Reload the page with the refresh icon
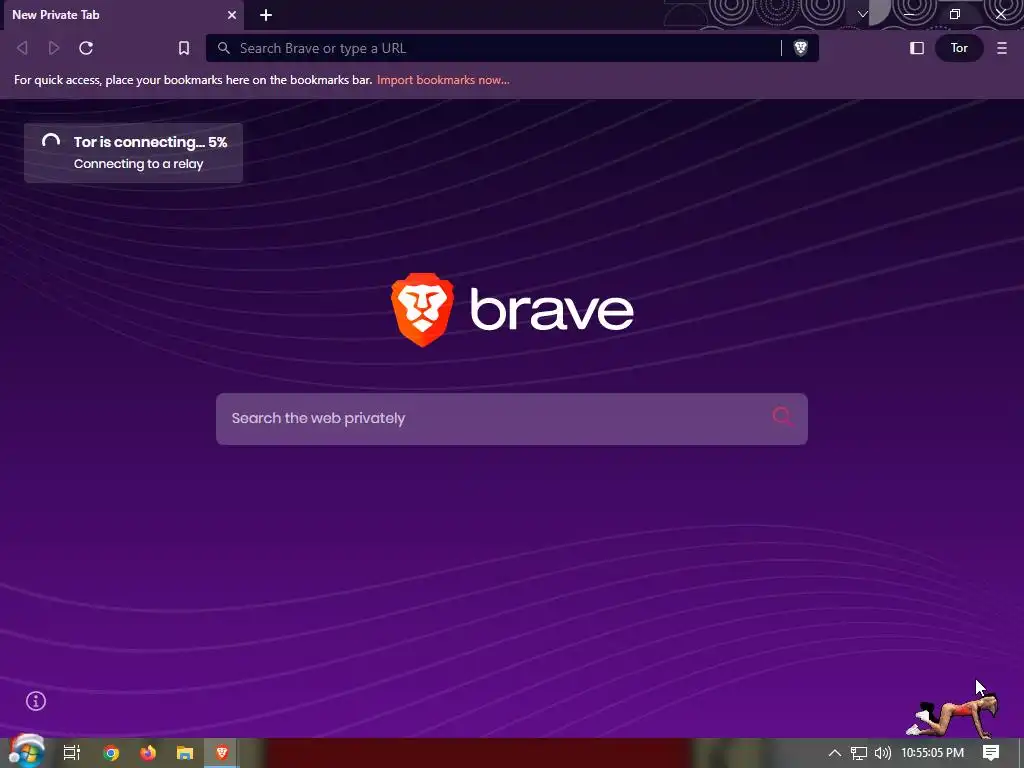This screenshot has height=768, width=1024. tap(86, 48)
